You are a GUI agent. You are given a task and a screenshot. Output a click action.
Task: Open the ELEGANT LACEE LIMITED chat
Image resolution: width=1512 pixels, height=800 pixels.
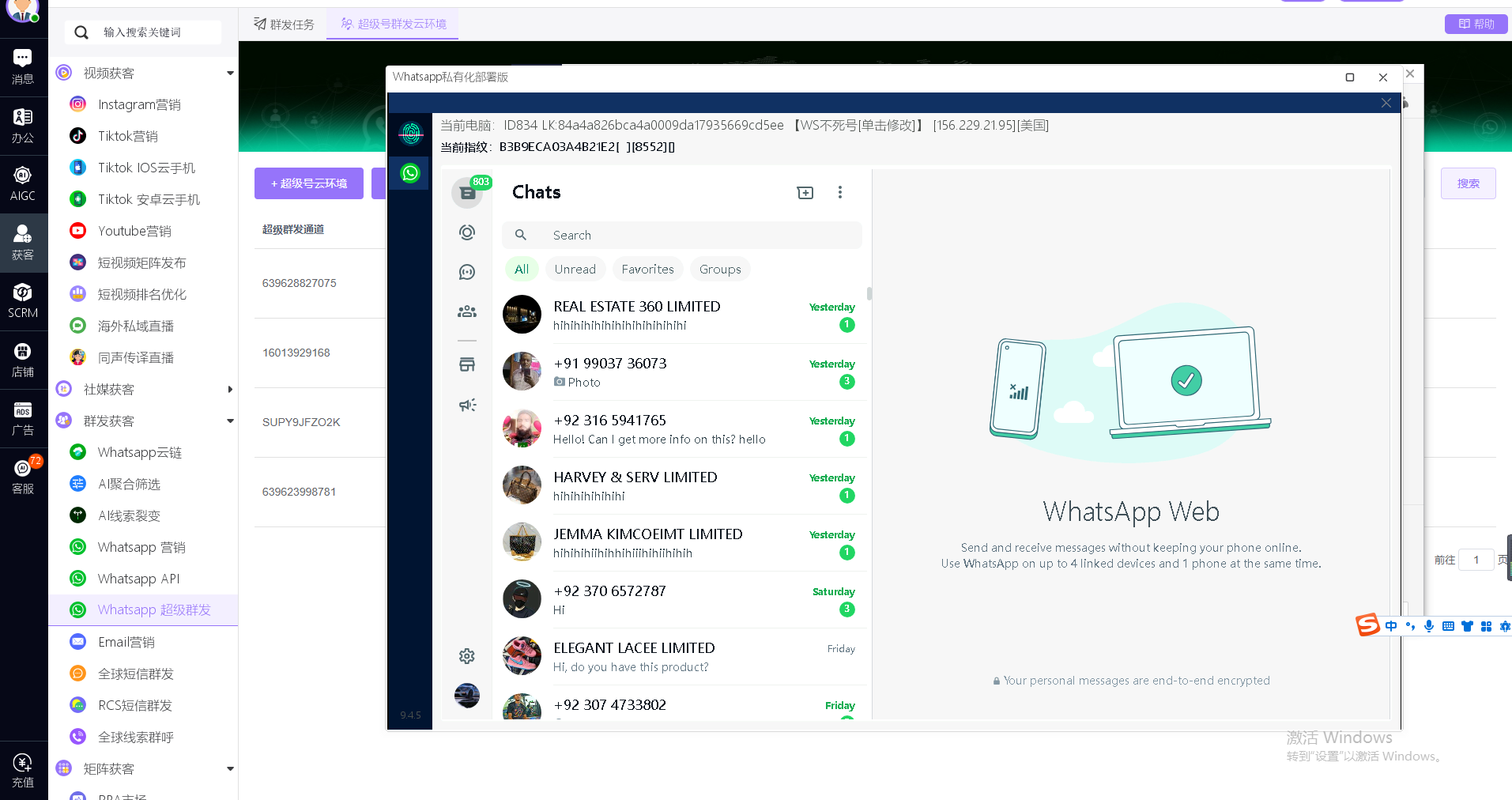pos(684,657)
